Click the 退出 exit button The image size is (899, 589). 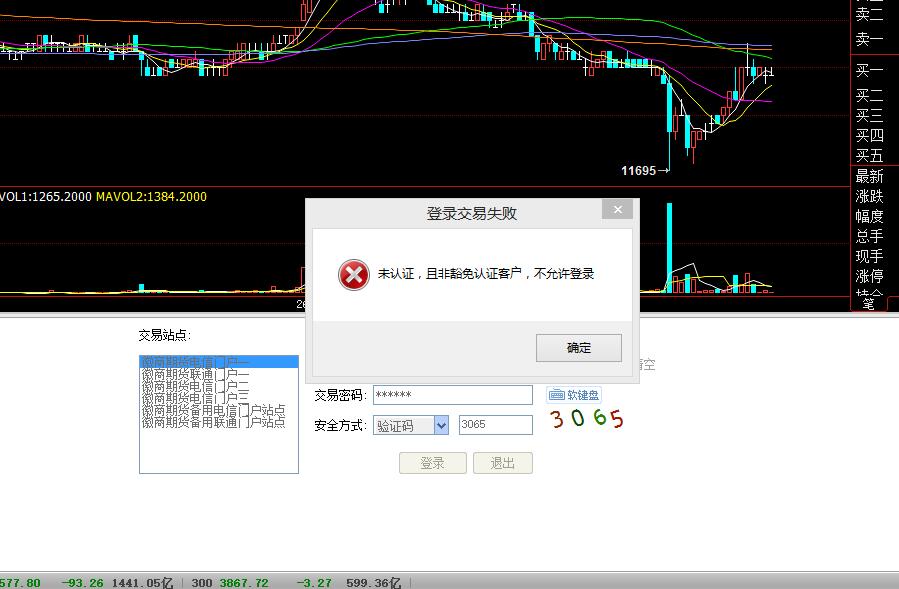(x=502, y=462)
